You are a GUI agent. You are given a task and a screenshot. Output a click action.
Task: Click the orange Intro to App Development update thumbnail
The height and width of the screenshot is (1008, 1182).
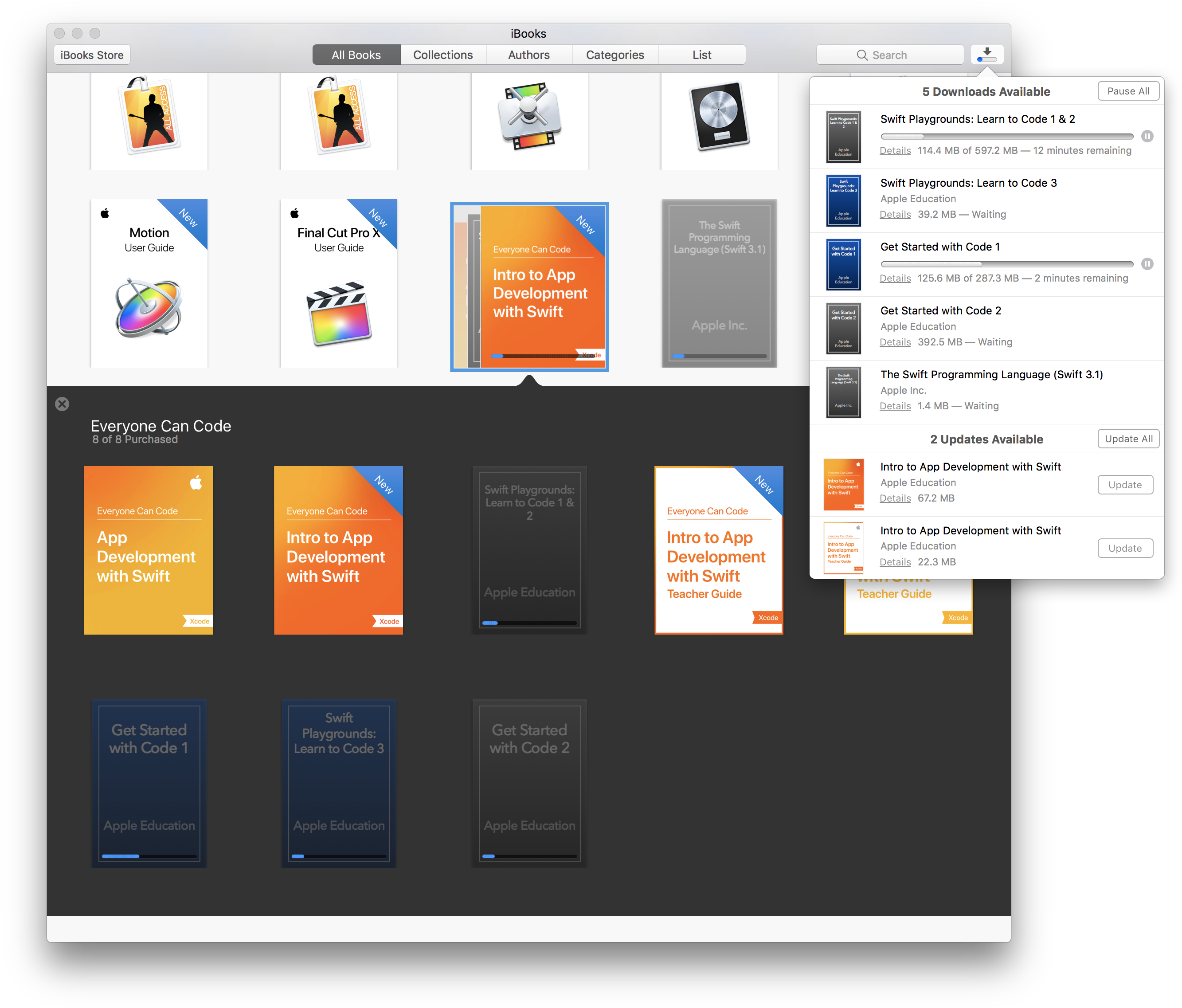[843, 484]
